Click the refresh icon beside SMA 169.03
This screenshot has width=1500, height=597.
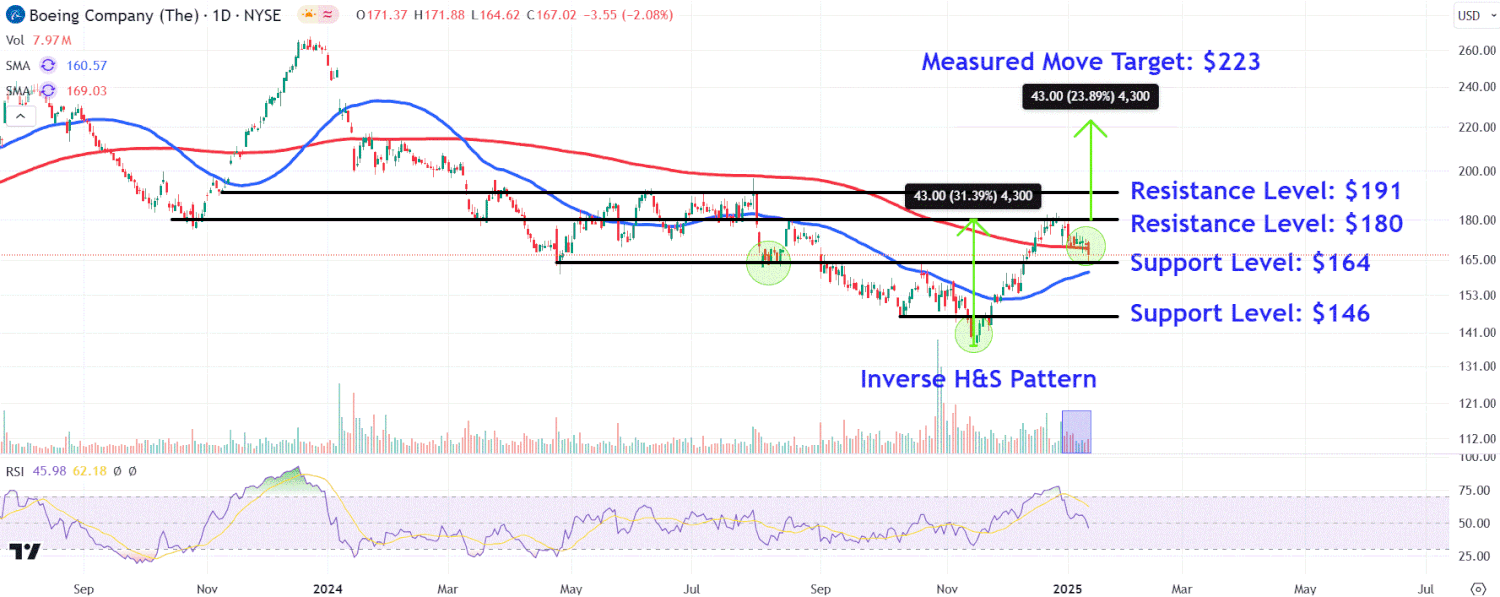pos(48,91)
